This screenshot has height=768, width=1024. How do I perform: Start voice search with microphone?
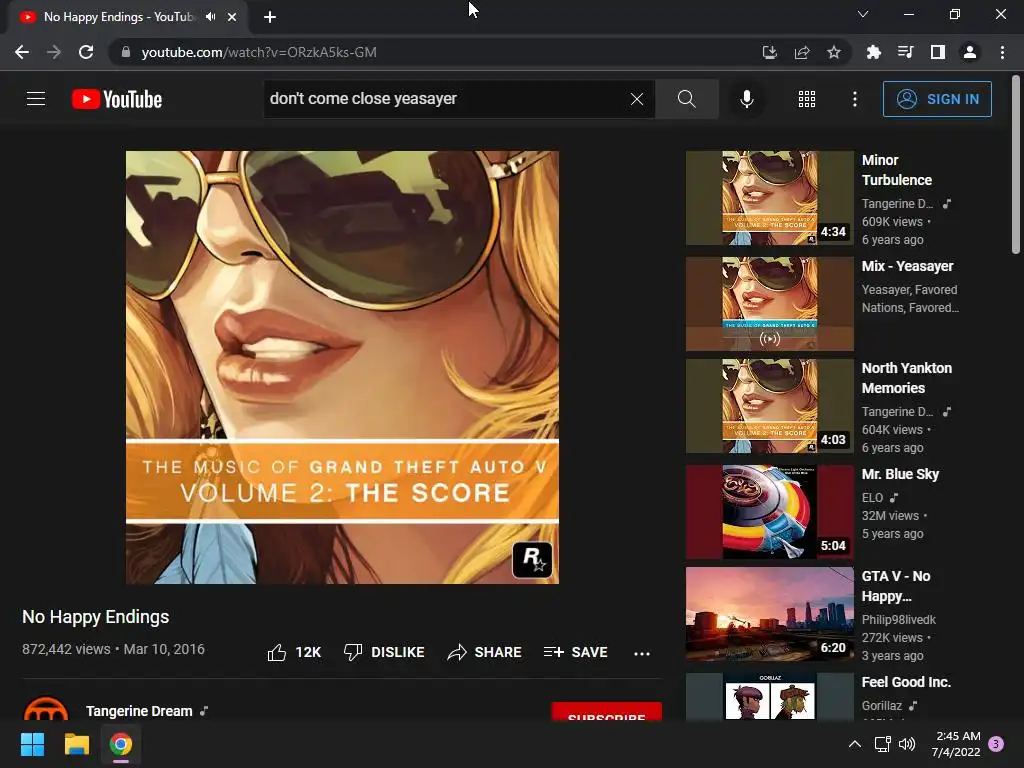(x=746, y=99)
